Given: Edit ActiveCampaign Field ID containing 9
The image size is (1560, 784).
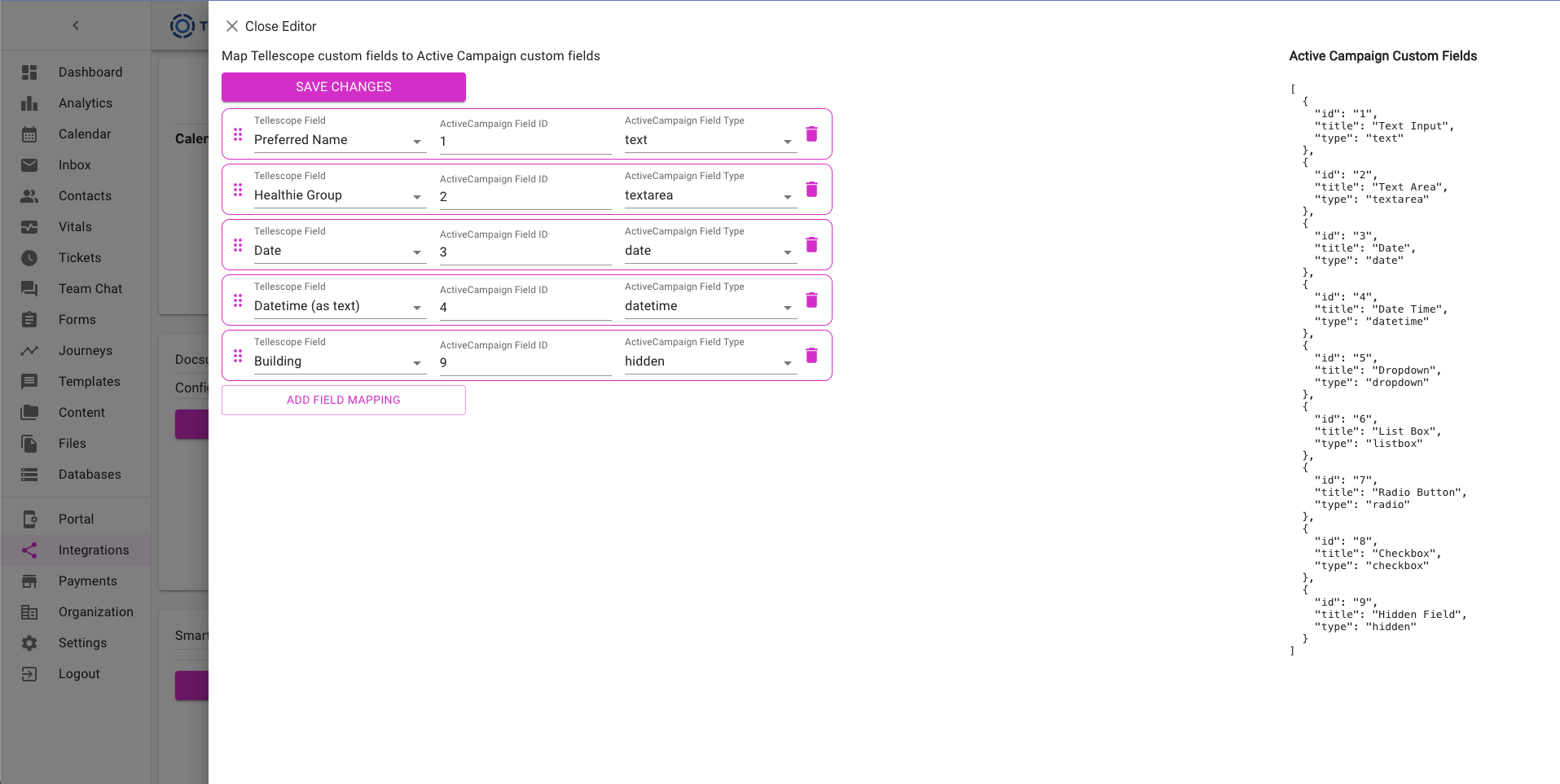Looking at the screenshot, I should (525, 363).
